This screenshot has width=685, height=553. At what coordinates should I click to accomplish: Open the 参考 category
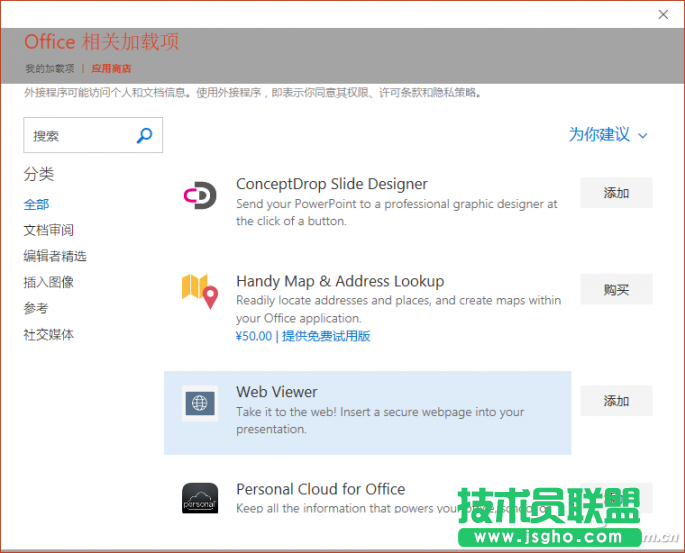tap(36, 308)
